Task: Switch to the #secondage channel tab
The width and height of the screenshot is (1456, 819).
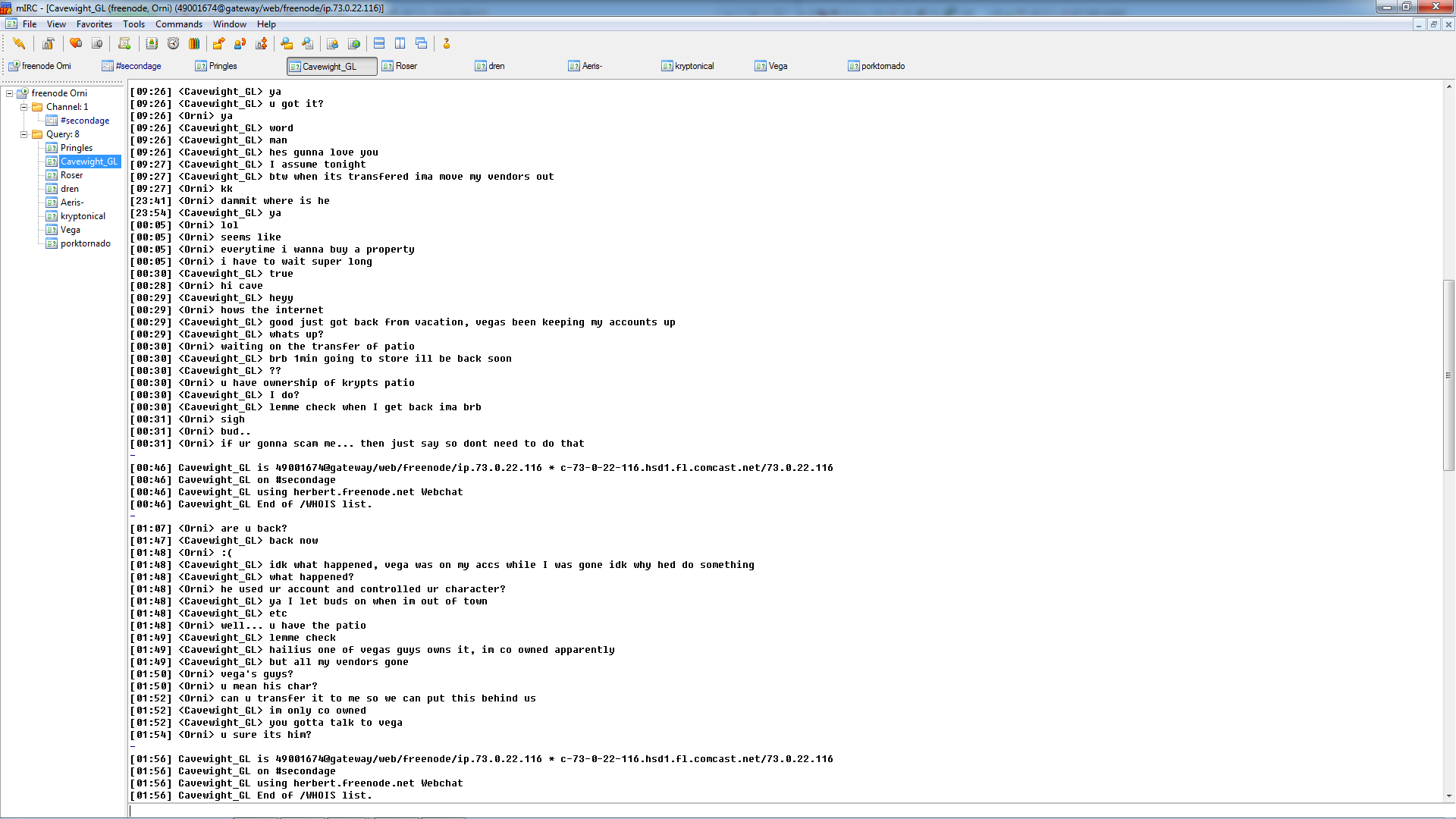Action: [x=137, y=66]
